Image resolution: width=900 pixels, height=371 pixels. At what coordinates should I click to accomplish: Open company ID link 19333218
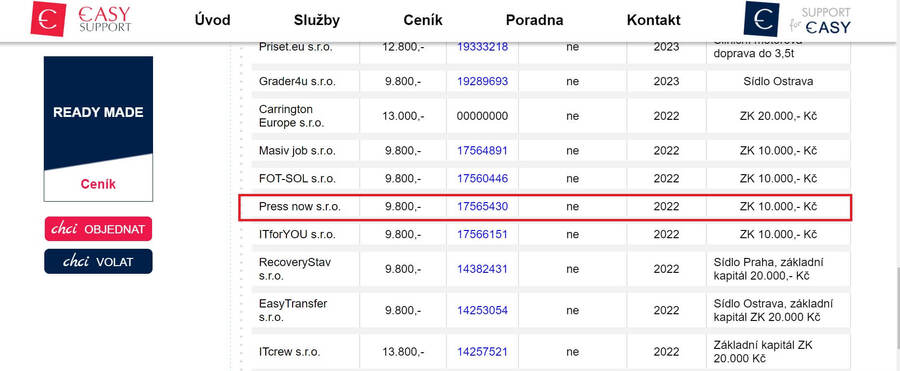tap(482, 47)
